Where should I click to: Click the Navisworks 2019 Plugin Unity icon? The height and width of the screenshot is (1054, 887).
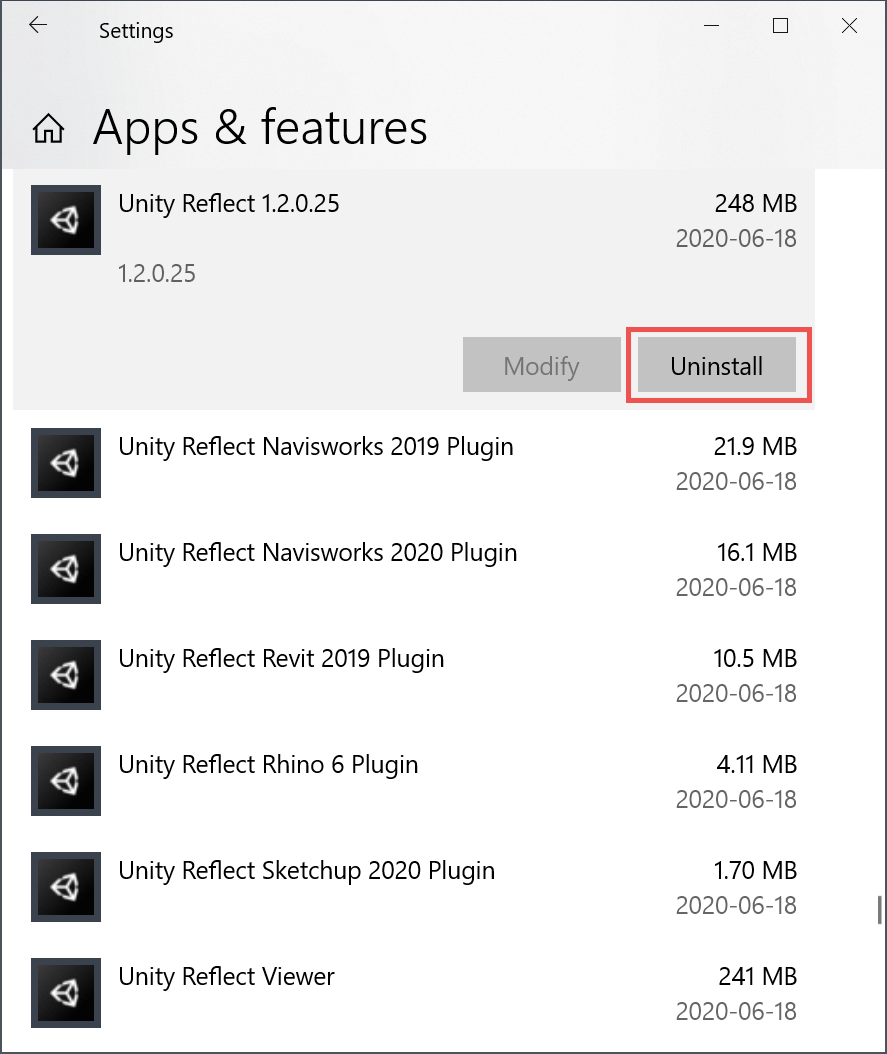point(66,463)
